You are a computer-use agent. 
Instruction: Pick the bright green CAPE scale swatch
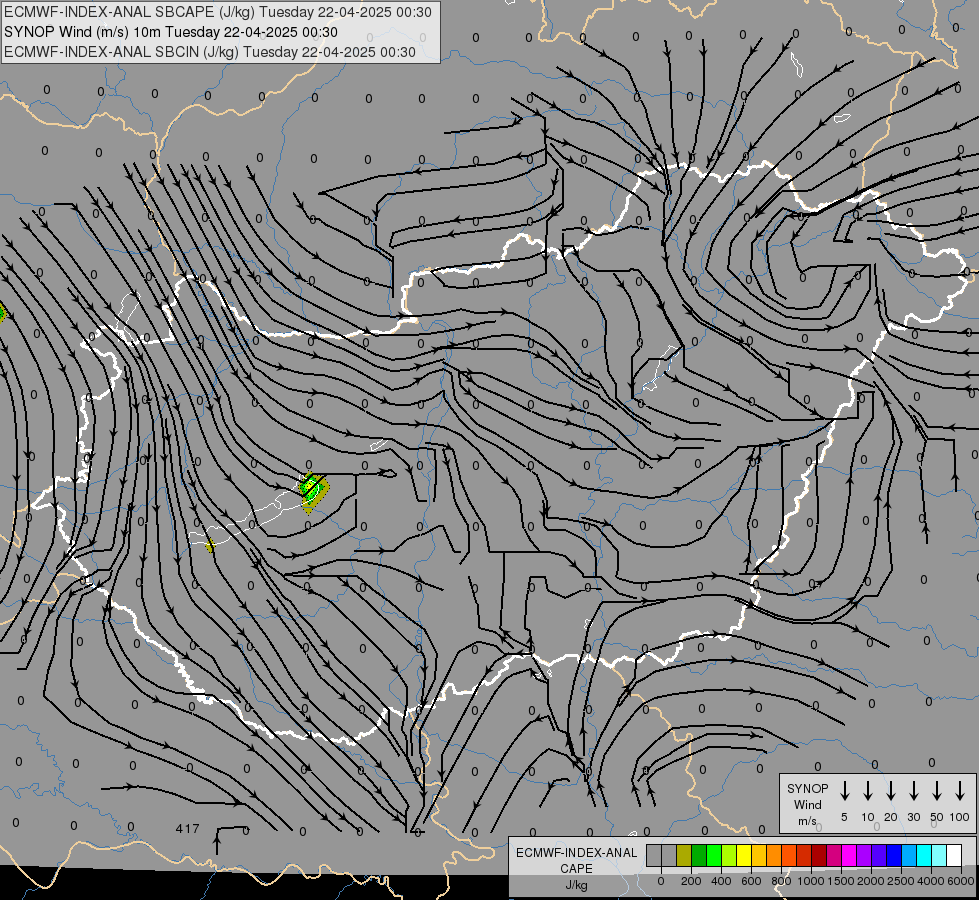click(x=714, y=856)
